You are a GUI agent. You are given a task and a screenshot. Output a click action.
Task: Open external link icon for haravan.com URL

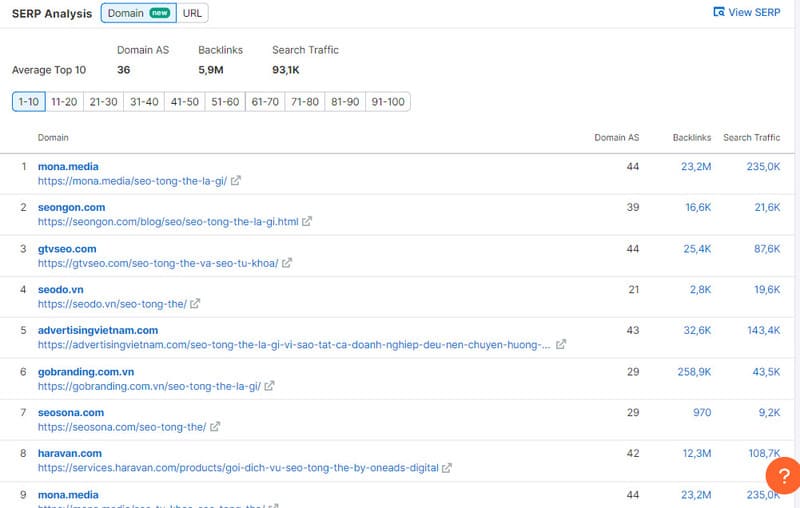(x=447, y=468)
